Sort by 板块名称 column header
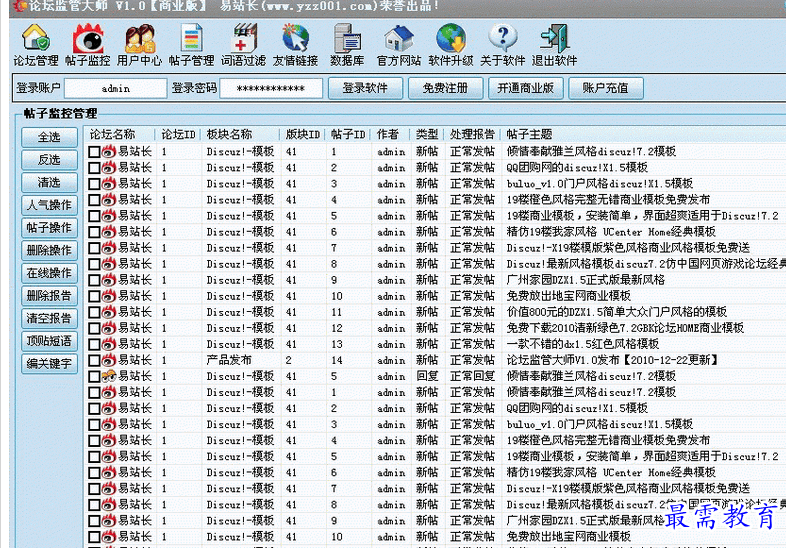This screenshot has height=548, width=786. pos(240,134)
